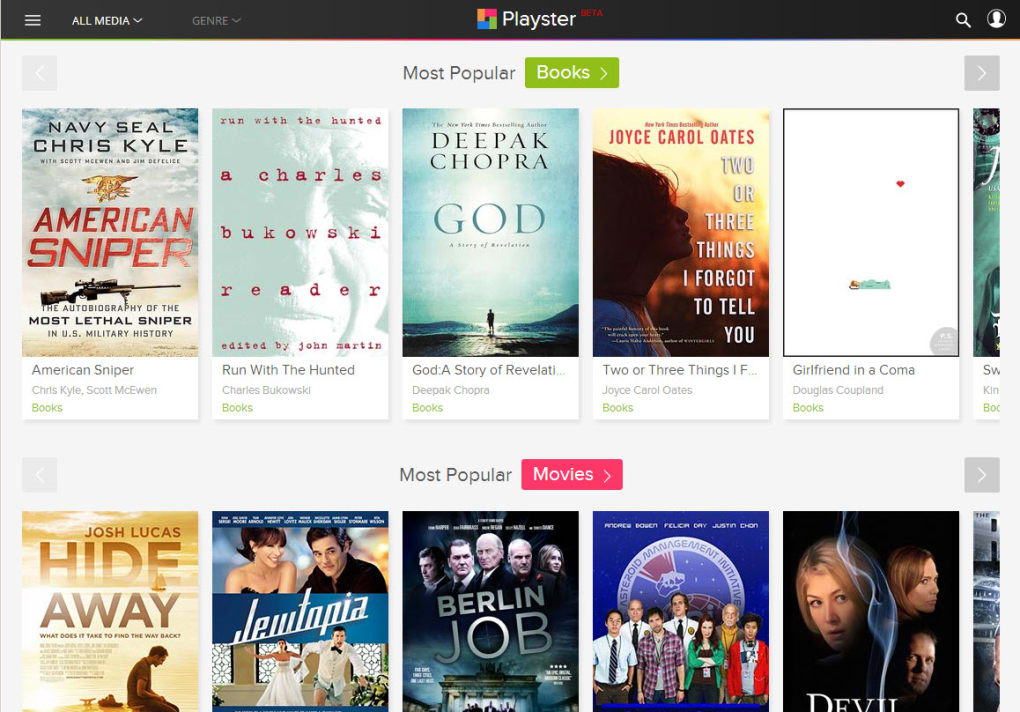The image size is (1020, 712).
Task: Open the Deepak Chopra God cover
Action: pos(490,232)
